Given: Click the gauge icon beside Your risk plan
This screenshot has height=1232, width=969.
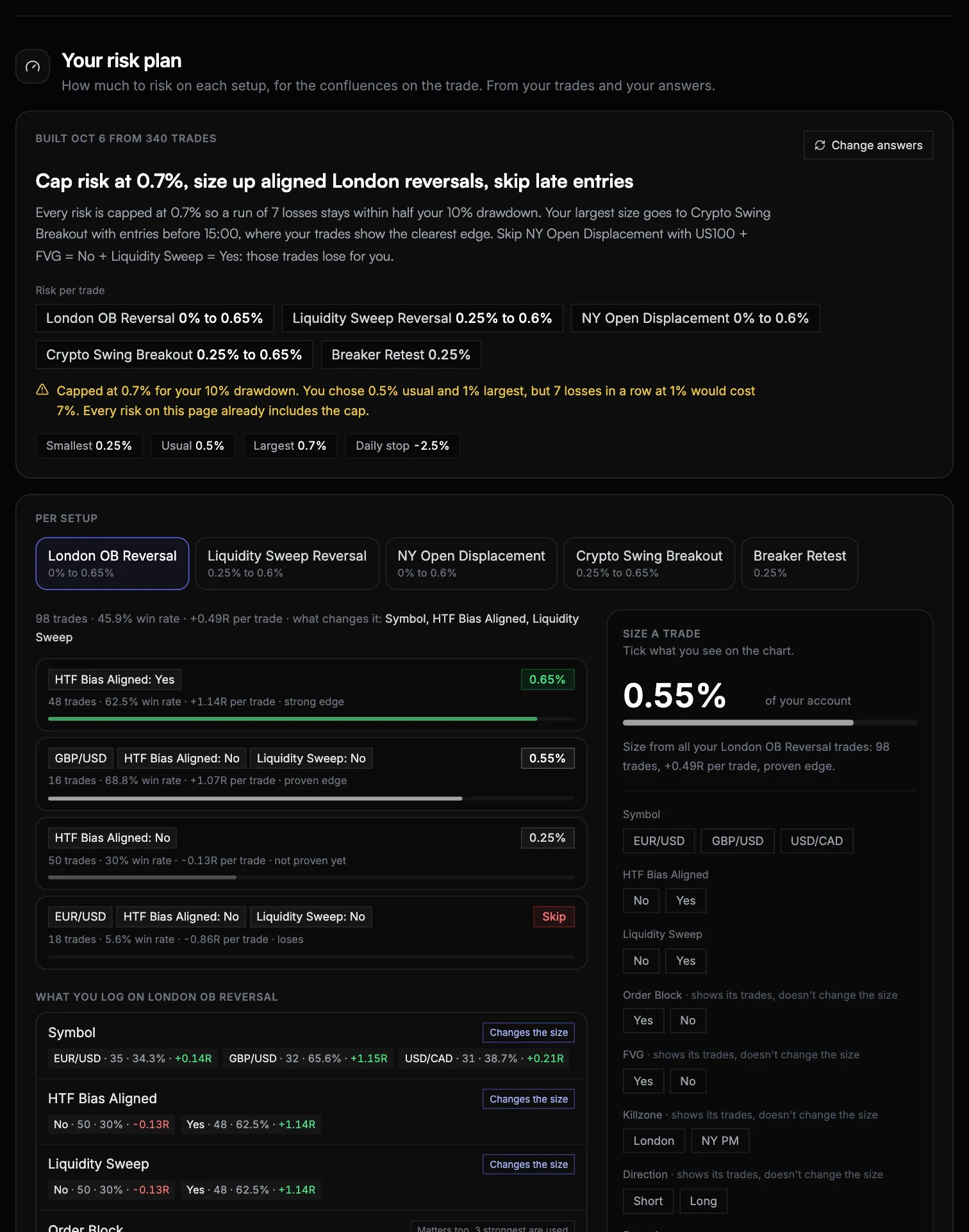Looking at the screenshot, I should pos(33,66).
